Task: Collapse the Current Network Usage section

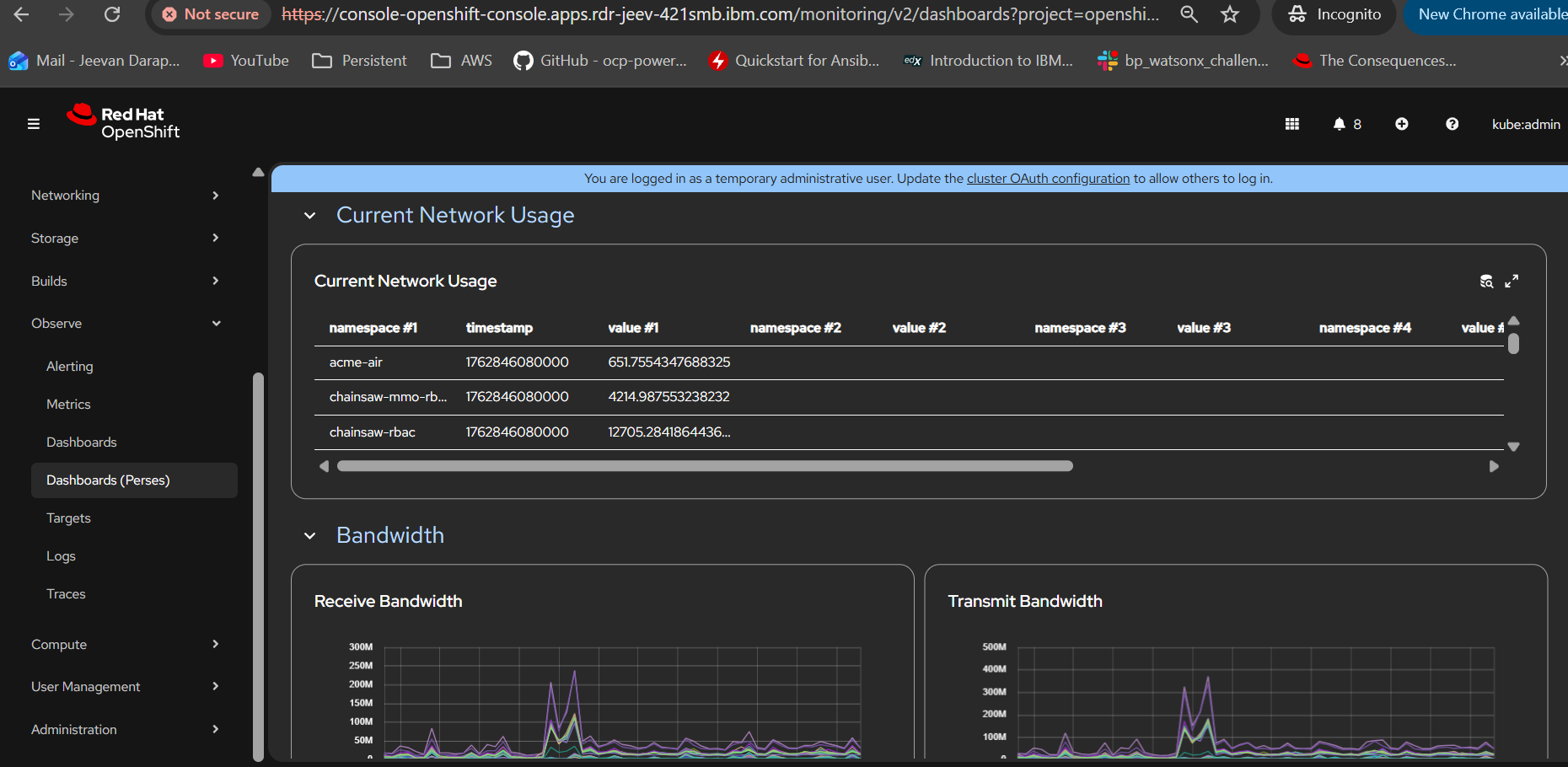Action: 310,216
